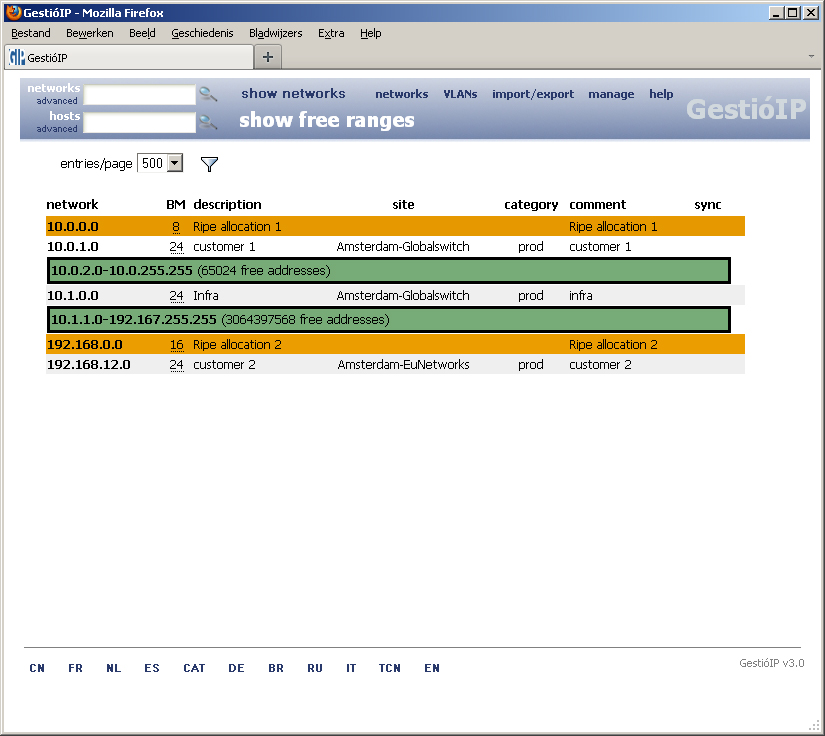Viewport: 825px width, 736px height.
Task: Click the description column header
Action: [227, 205]
